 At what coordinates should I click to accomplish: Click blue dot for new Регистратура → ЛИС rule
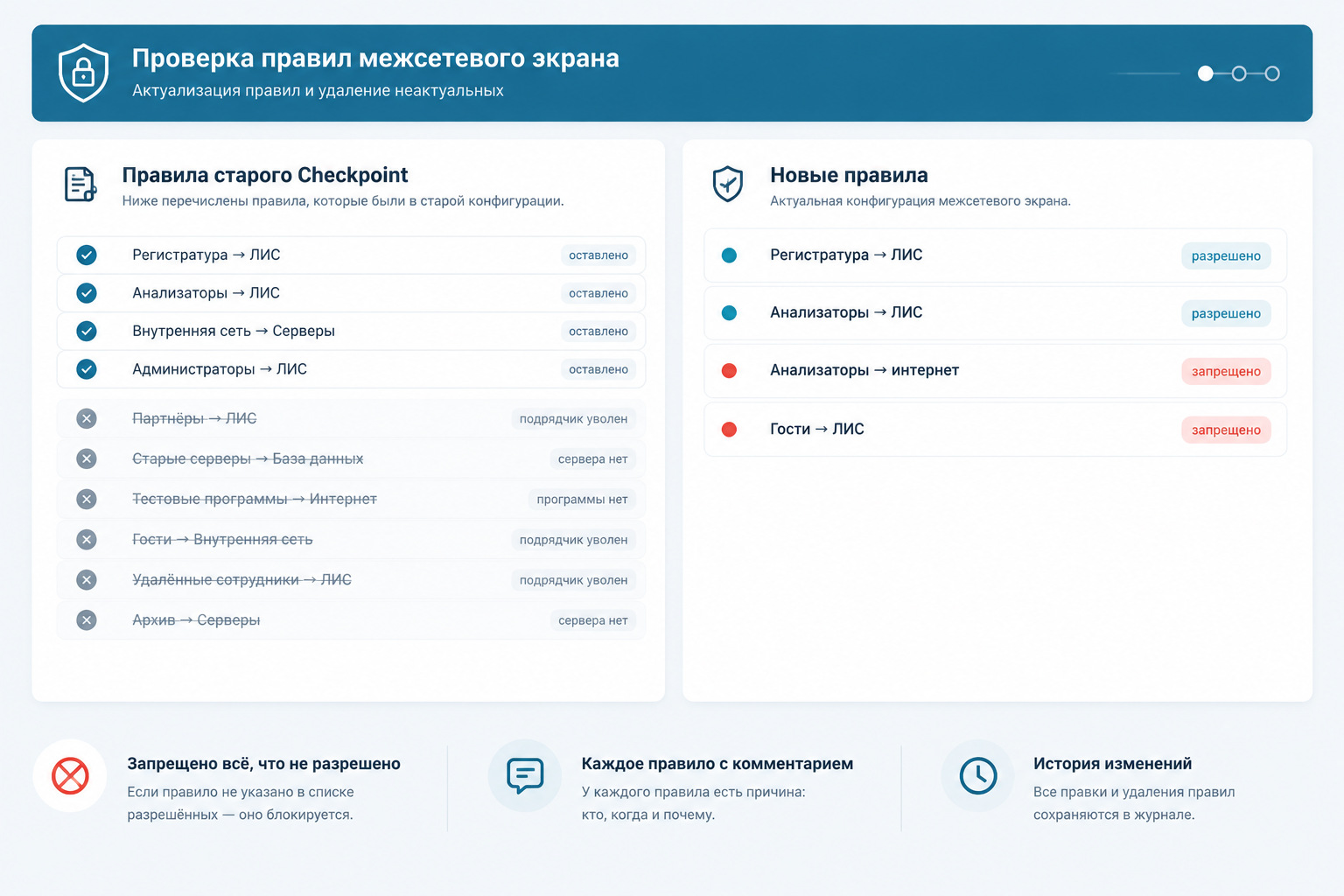pos(729,255)
